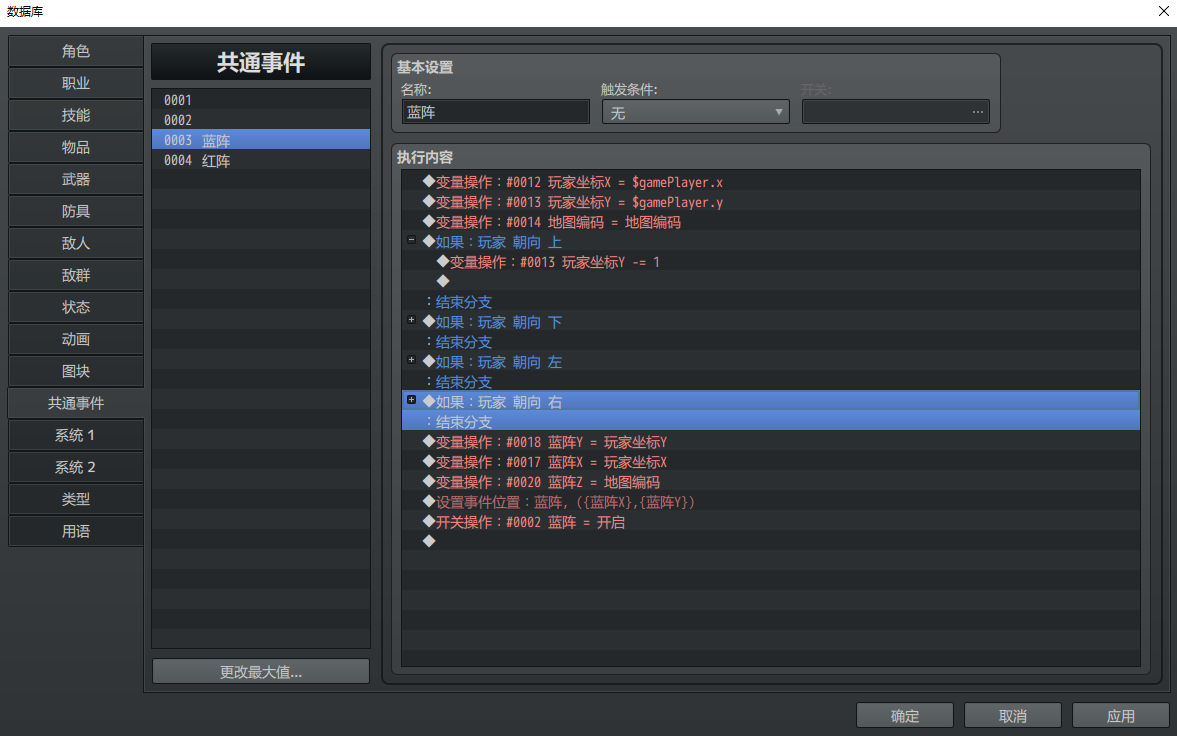The width and height of the screenshot is (1177, 736).
Task: Open the 触发条件 dropdown
Action: (696, 112)
